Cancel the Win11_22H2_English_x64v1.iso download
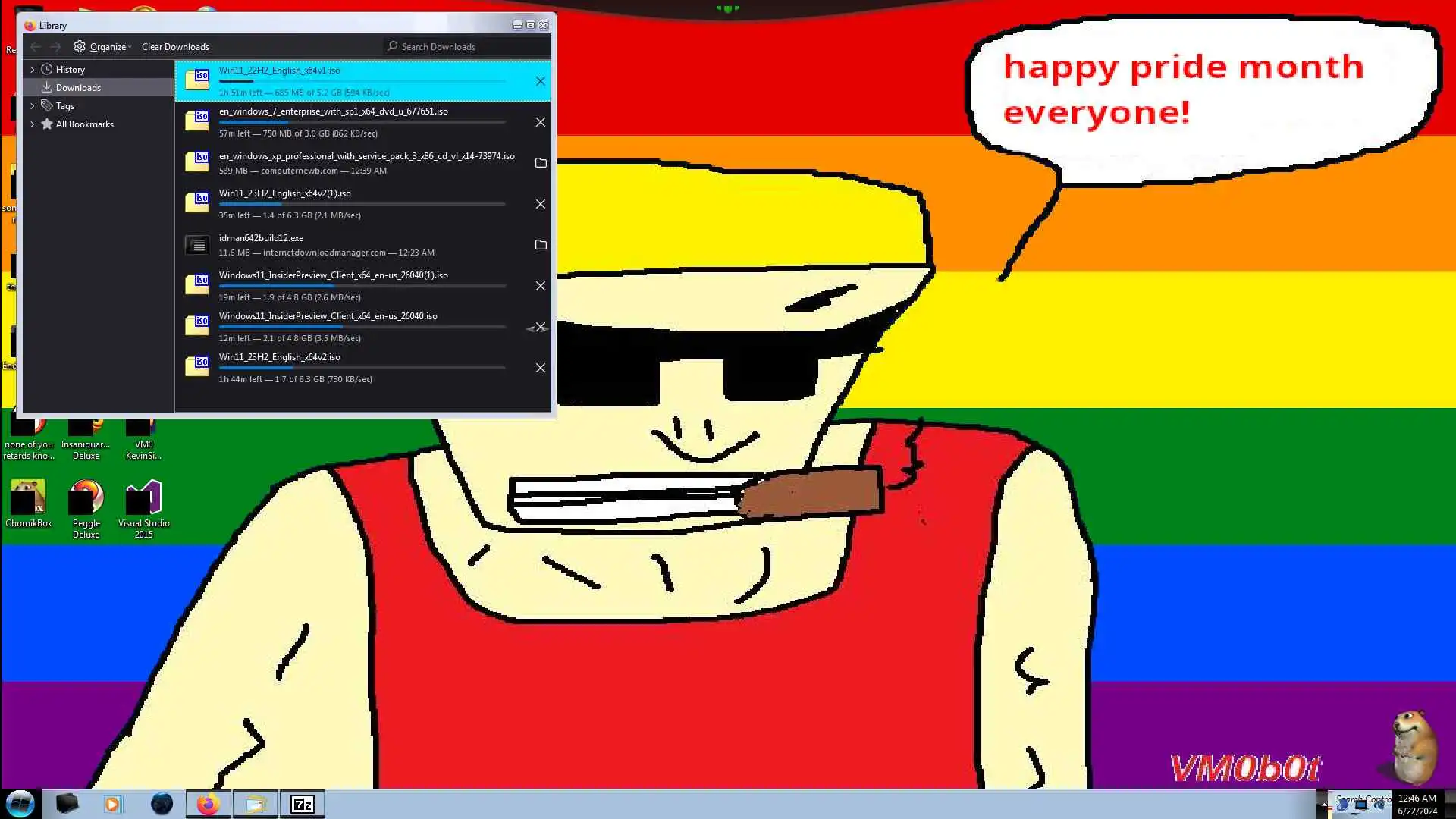Image resolution: width=1456 pixels, height=819 pixels. point(540,81)
